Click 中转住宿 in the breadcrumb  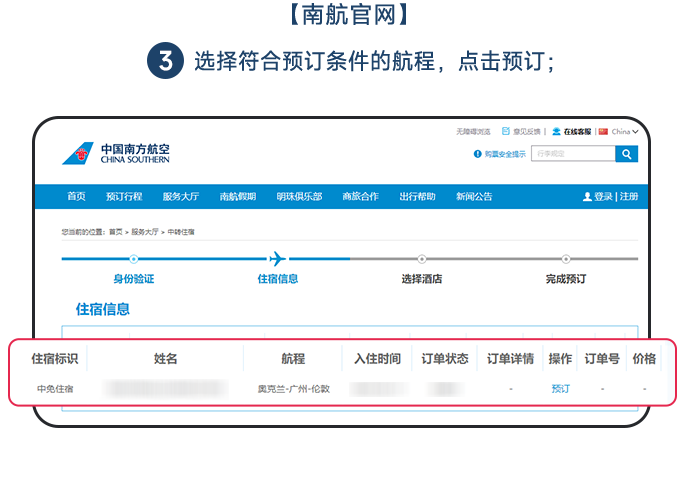coord(181,232)
